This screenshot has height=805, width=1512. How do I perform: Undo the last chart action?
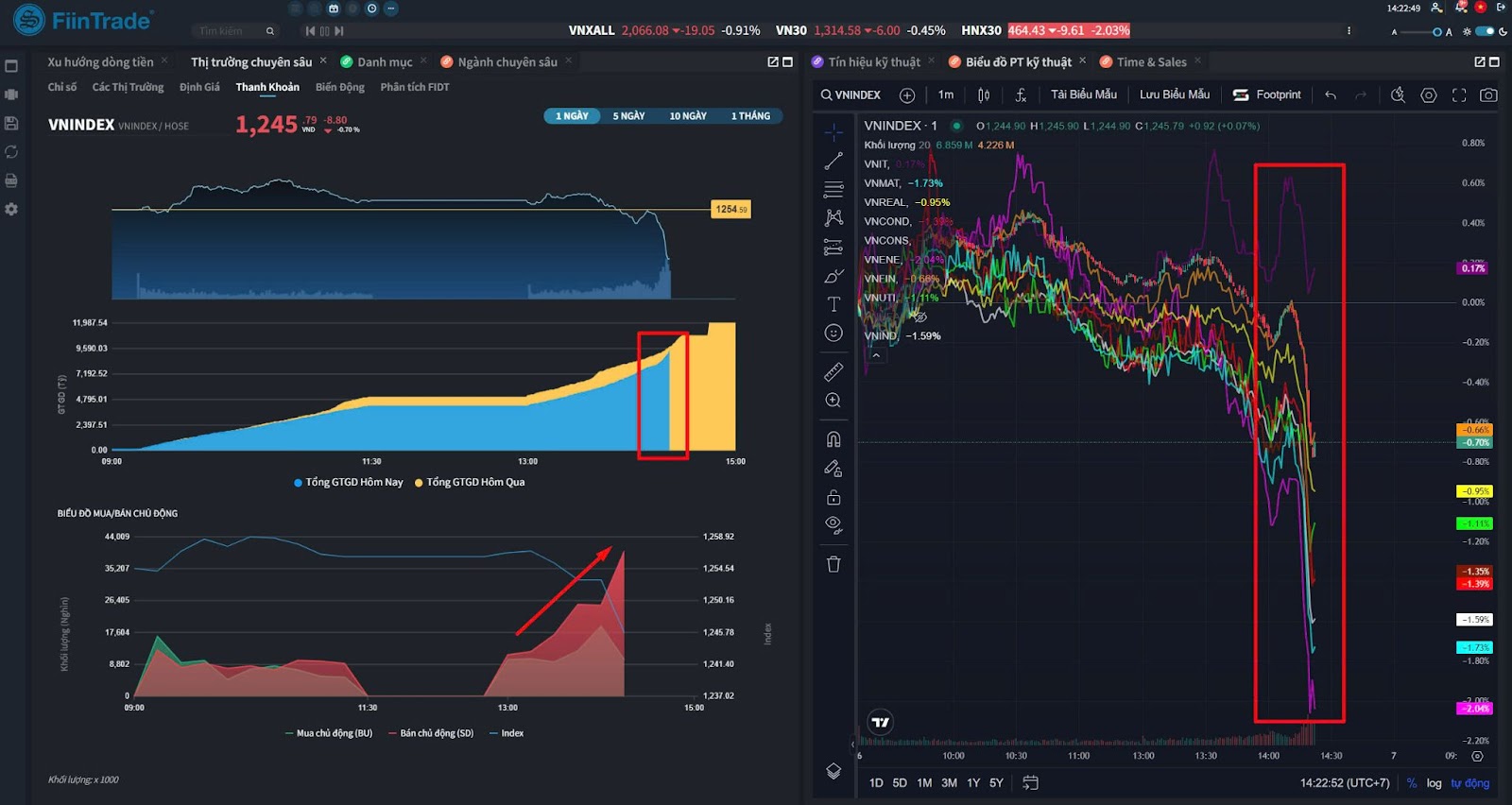point(1331,94)
